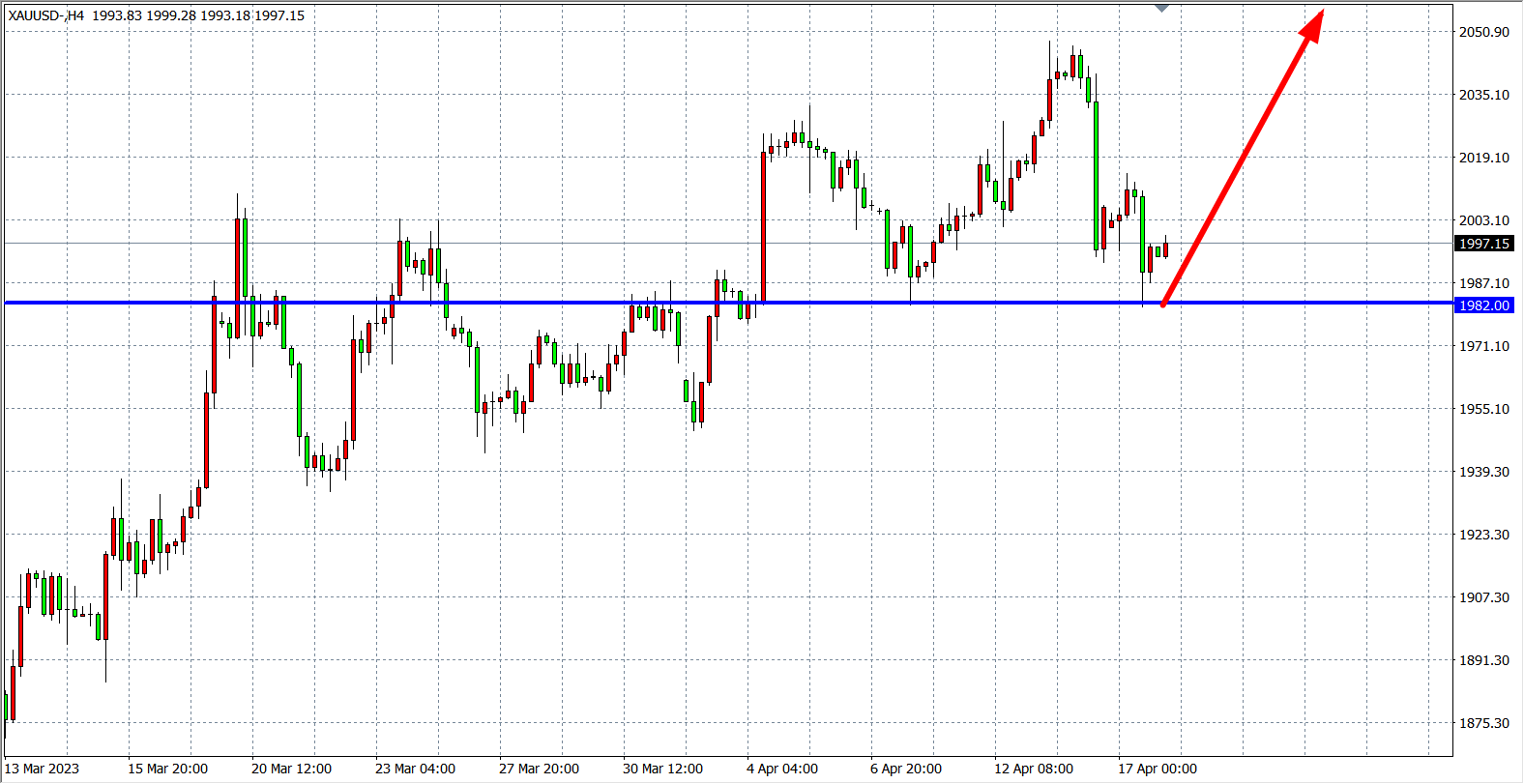
Task: Click the black 1997.15 current price label
Action: tap(1483, 244)
